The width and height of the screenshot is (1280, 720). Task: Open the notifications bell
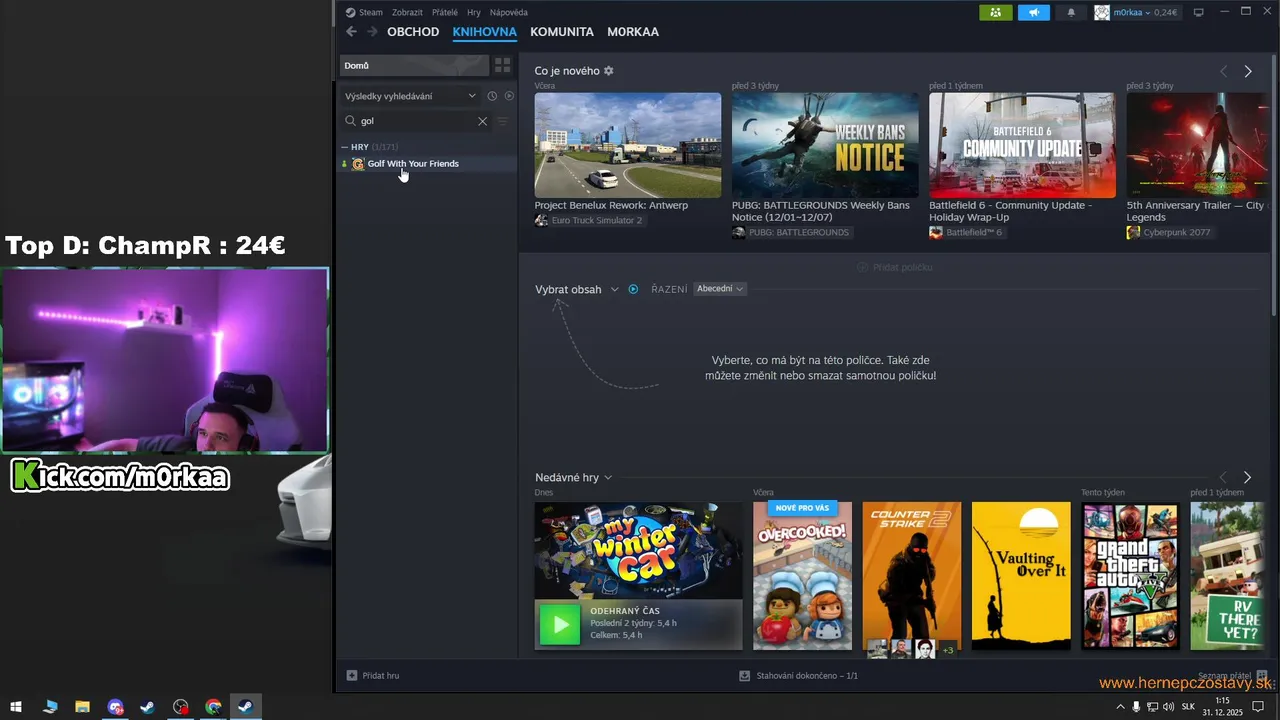pos(1071,12)
